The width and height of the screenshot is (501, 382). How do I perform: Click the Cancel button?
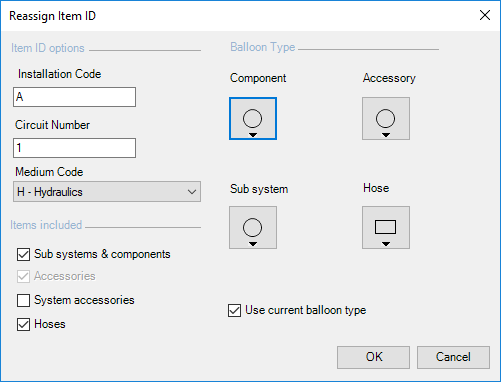pyautogui.click(x=453, y=357)
